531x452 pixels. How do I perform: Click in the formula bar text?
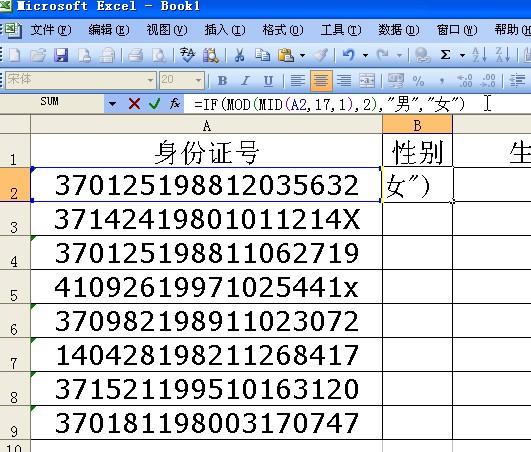click(330, 104)
